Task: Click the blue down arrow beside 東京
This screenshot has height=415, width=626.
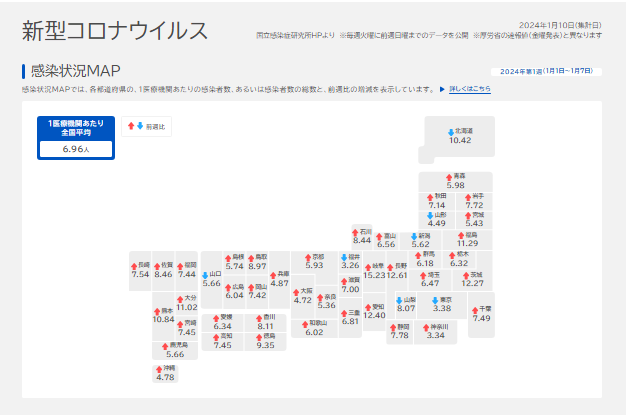Action: (x=436, y=299)
